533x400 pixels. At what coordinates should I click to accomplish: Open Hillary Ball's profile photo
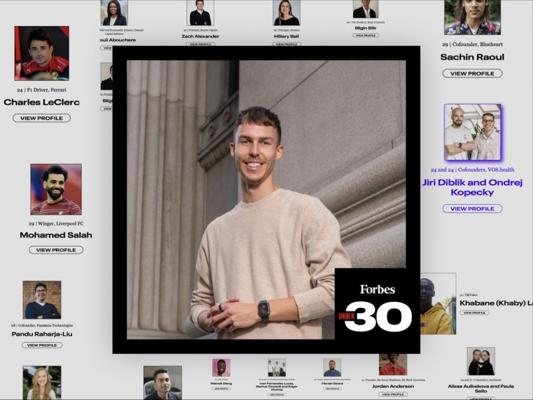[287, 13]
